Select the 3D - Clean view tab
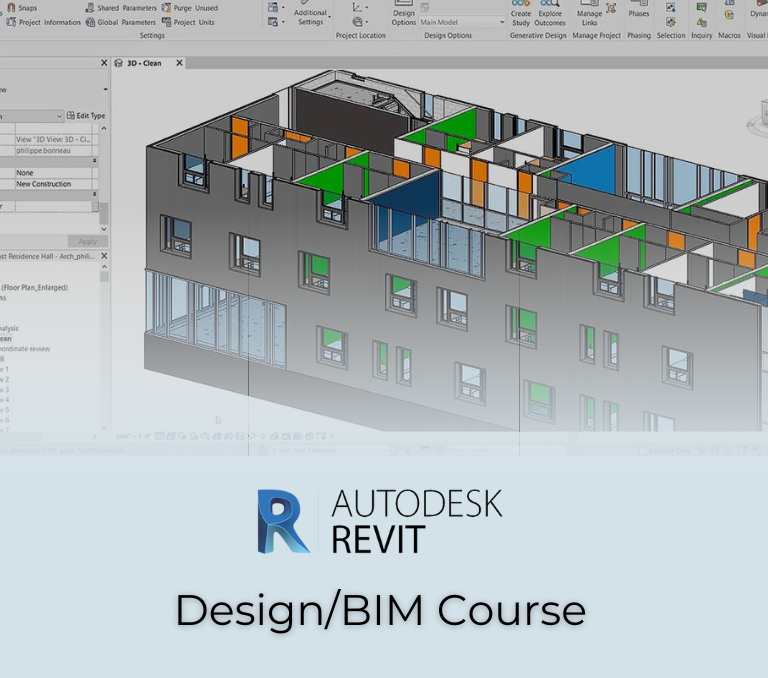The height and width of the screenshot is (678, 768). click(x=144, y=63)
